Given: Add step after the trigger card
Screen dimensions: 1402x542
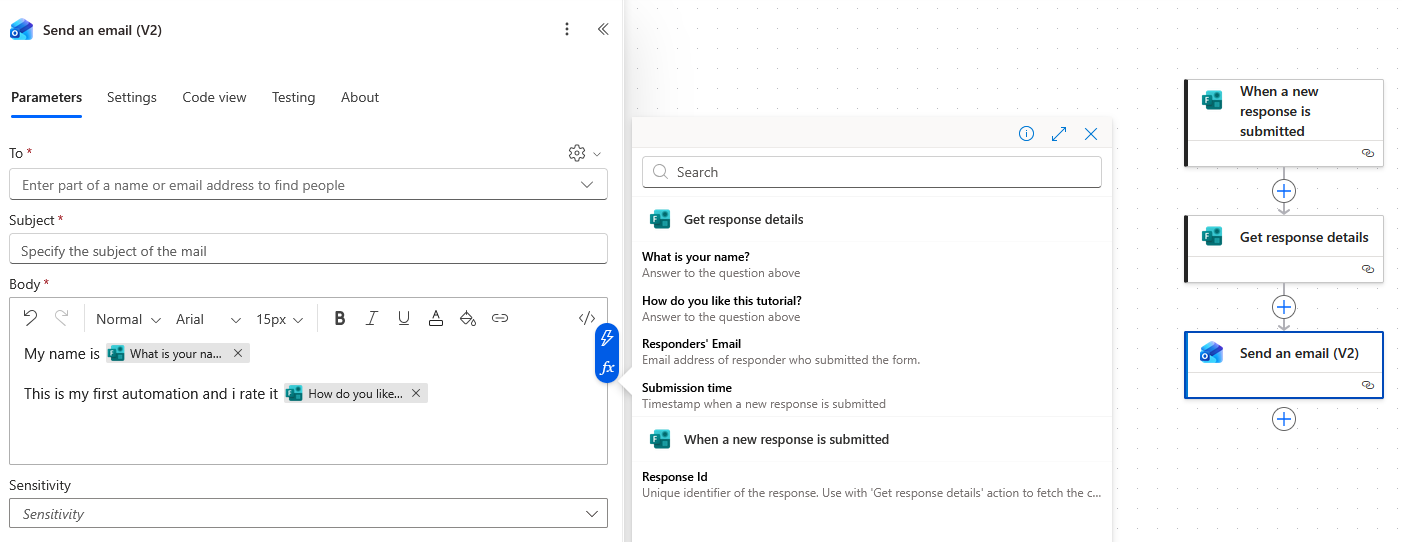Looking at the screenshot, I should [x=1284, y=190].
